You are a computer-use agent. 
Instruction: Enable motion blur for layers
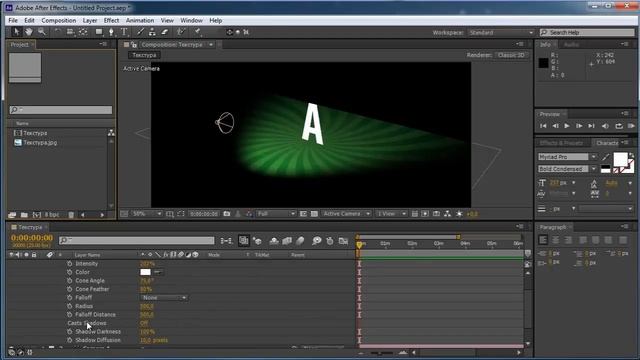pyautogui.click(x=300, y=241)
